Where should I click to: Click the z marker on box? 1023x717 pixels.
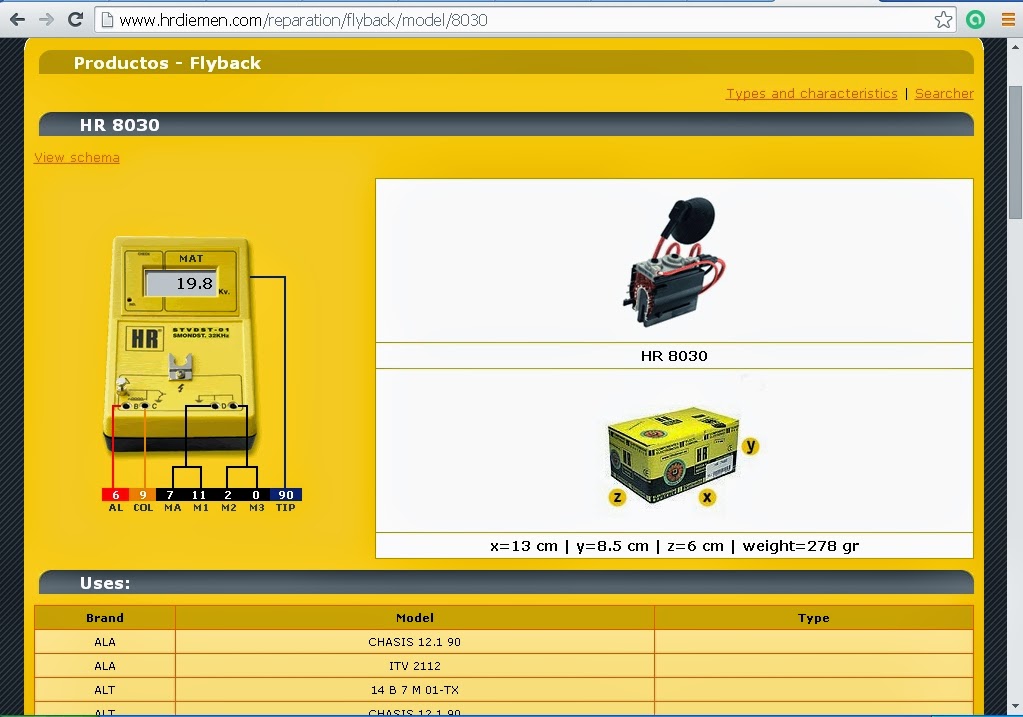tap(617, 498)
